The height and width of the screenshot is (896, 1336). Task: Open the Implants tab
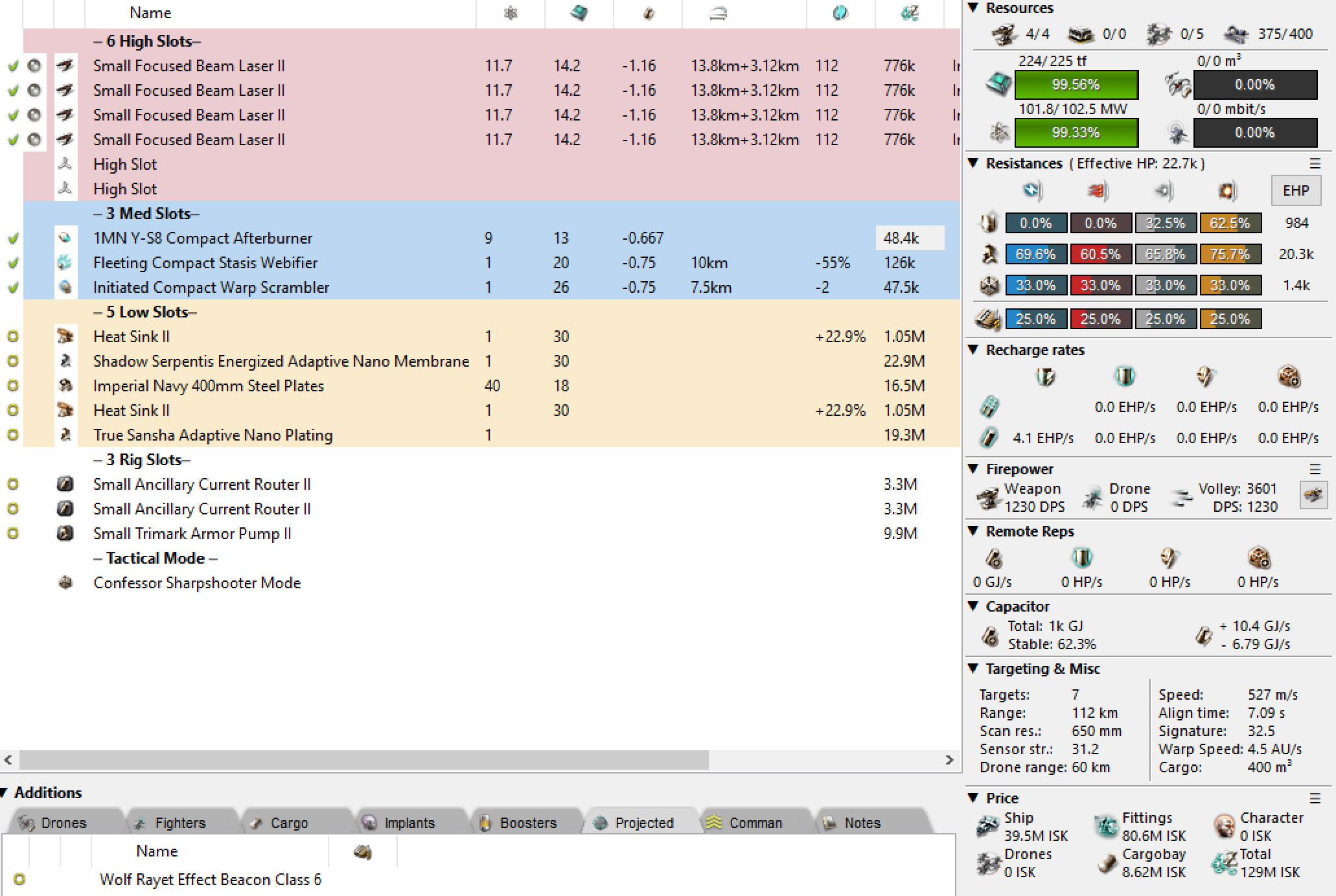pyautogui.click(x=408, y=823)
